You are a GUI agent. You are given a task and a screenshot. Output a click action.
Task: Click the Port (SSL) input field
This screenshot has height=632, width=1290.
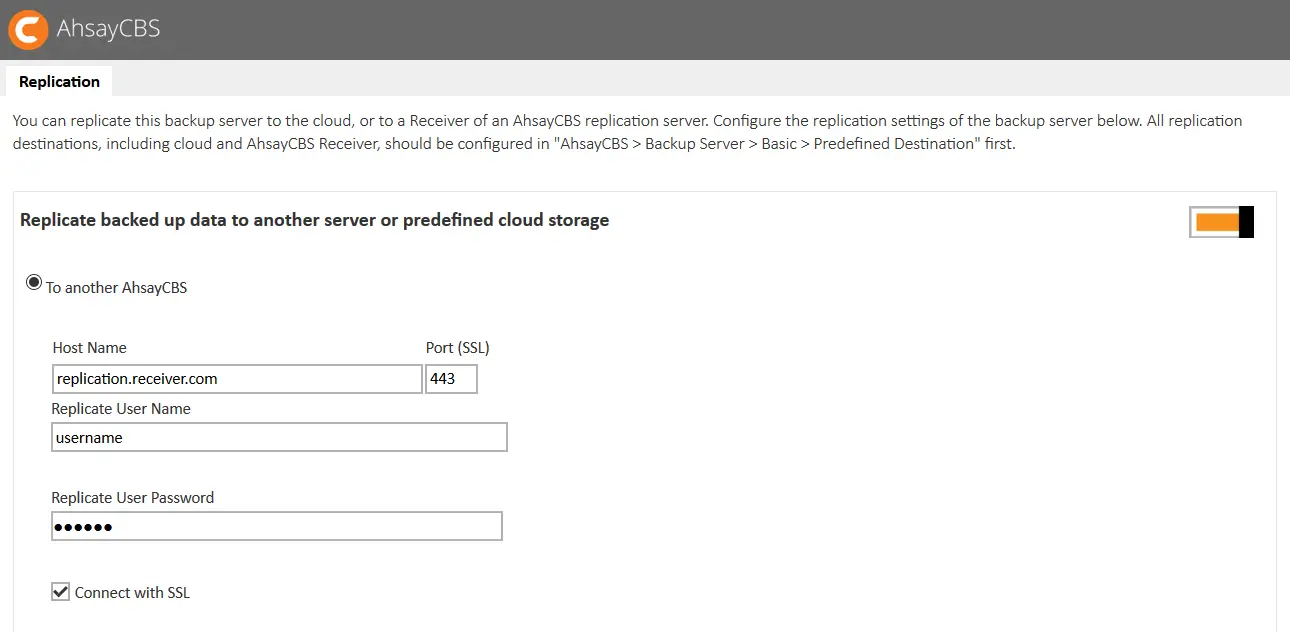tap(451, 378)
